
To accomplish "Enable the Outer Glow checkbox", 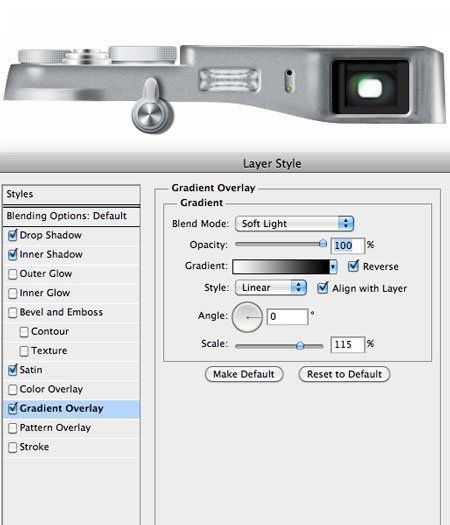I will 13,274.
